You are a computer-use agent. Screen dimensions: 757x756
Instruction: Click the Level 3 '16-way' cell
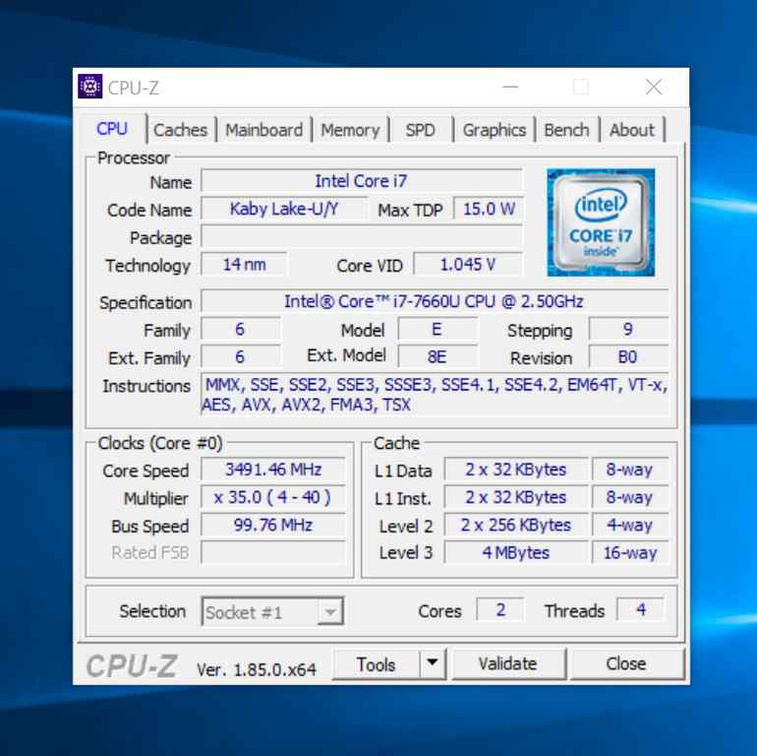(x=630, y=553)
